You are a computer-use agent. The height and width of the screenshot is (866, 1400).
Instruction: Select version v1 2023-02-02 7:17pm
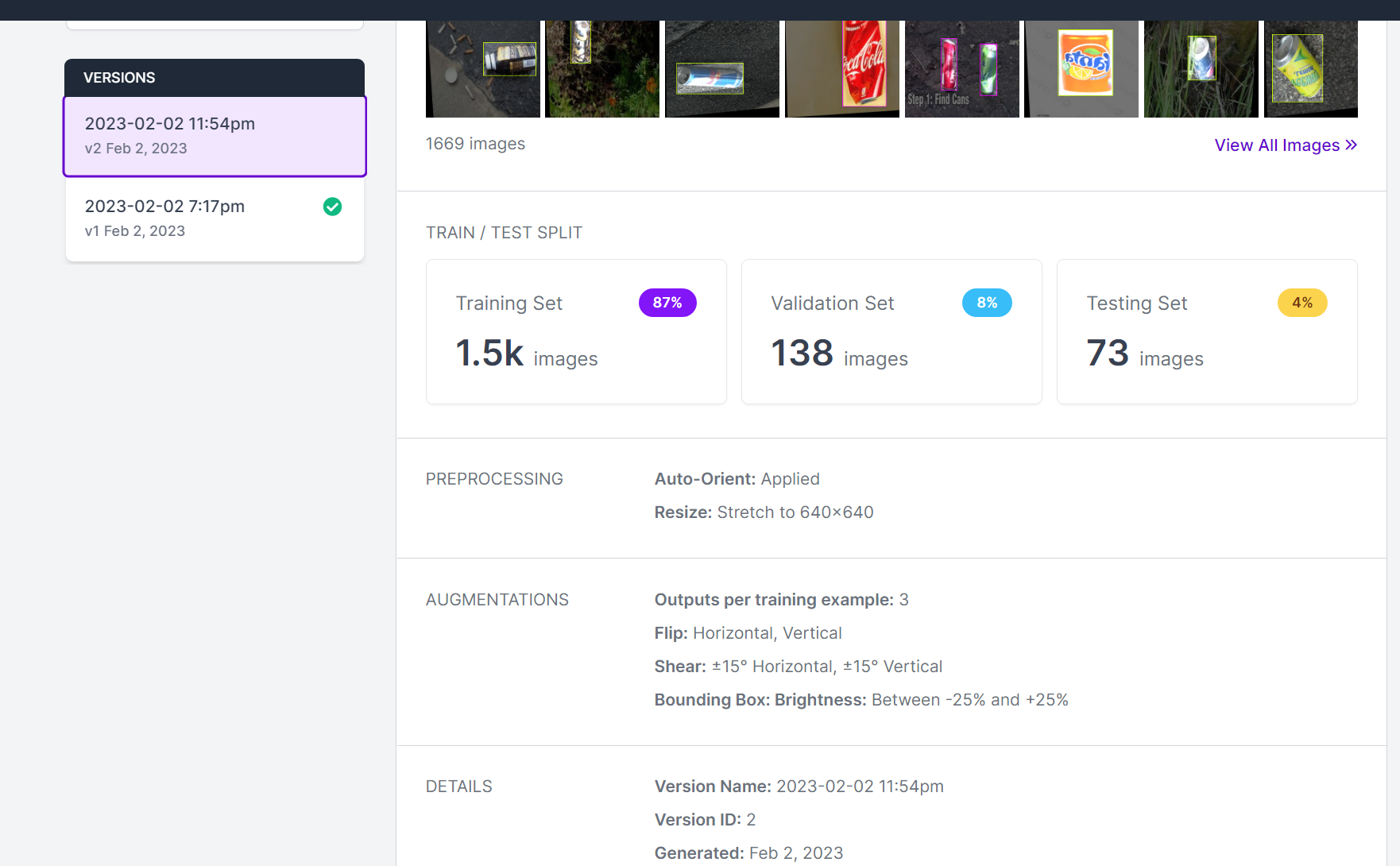pyautogui.click(x=215, y=218)
